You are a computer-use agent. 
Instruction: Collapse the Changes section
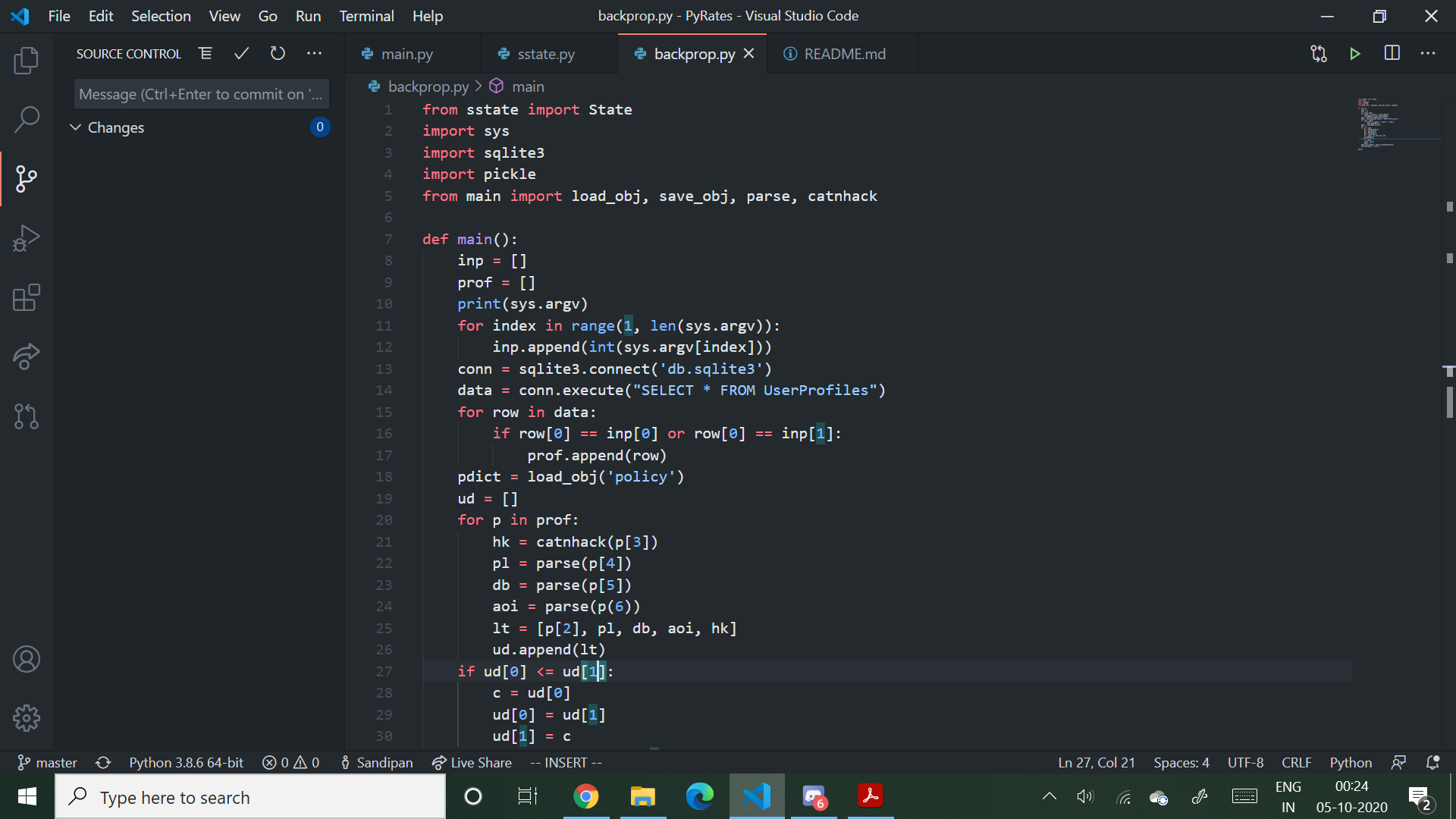coord(76,127)
